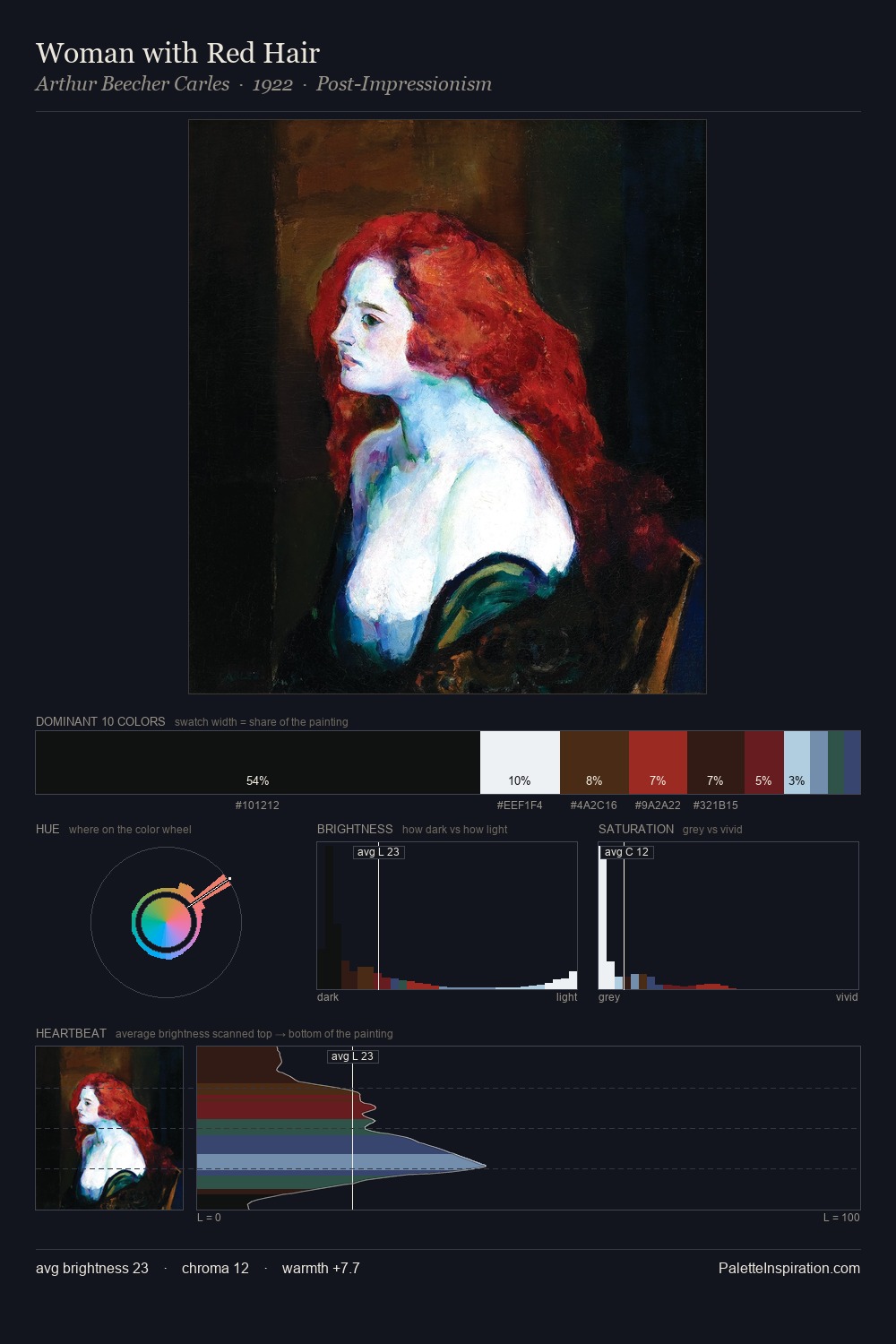Click the footer "chroma 12" stat
The height and width of the screenshot is (1344, 896).
pos(215,1268)
